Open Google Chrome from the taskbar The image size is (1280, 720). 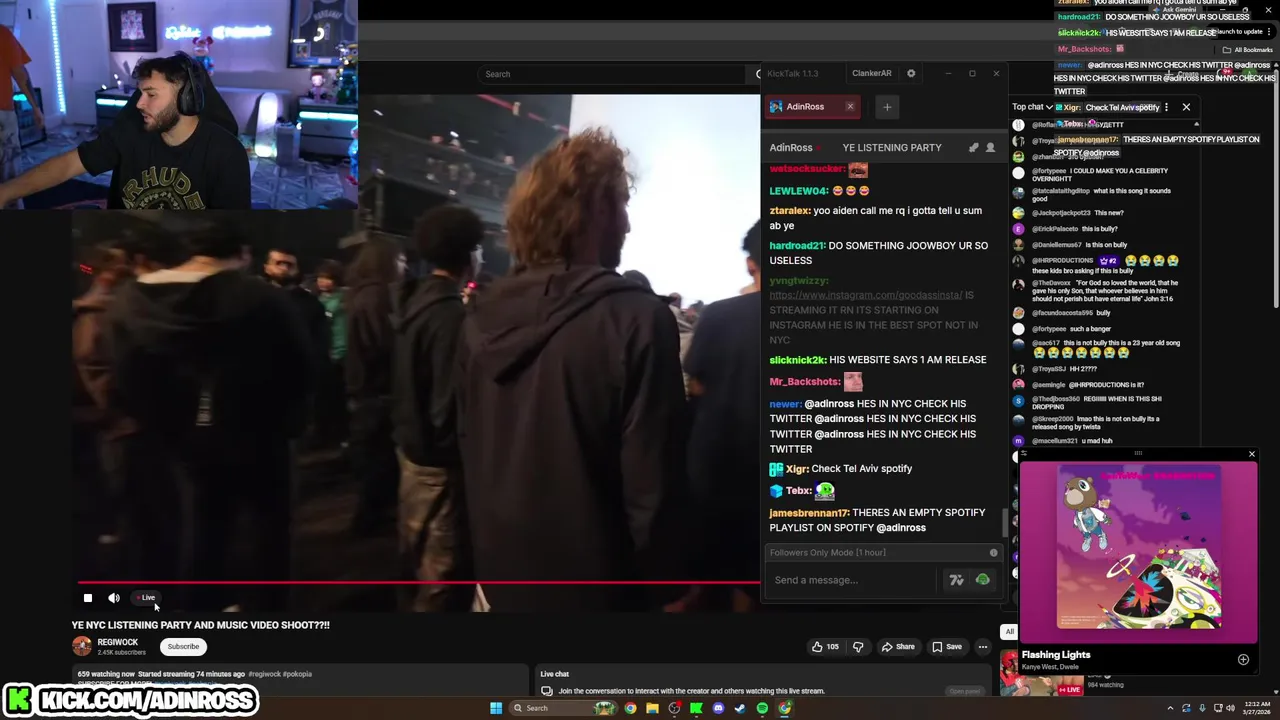click(630, 708)
